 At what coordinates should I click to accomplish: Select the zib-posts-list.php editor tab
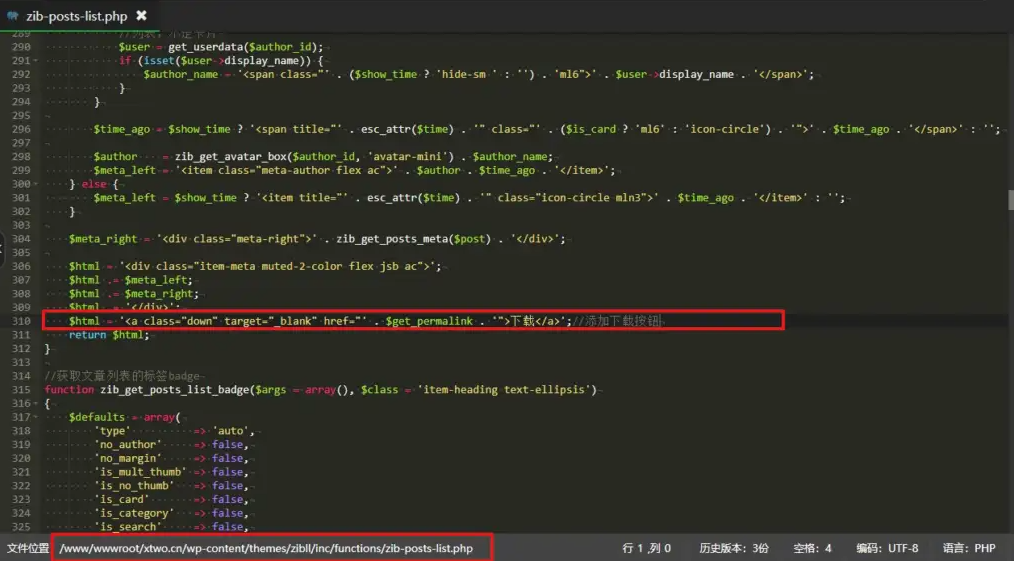tap(78, 16)
